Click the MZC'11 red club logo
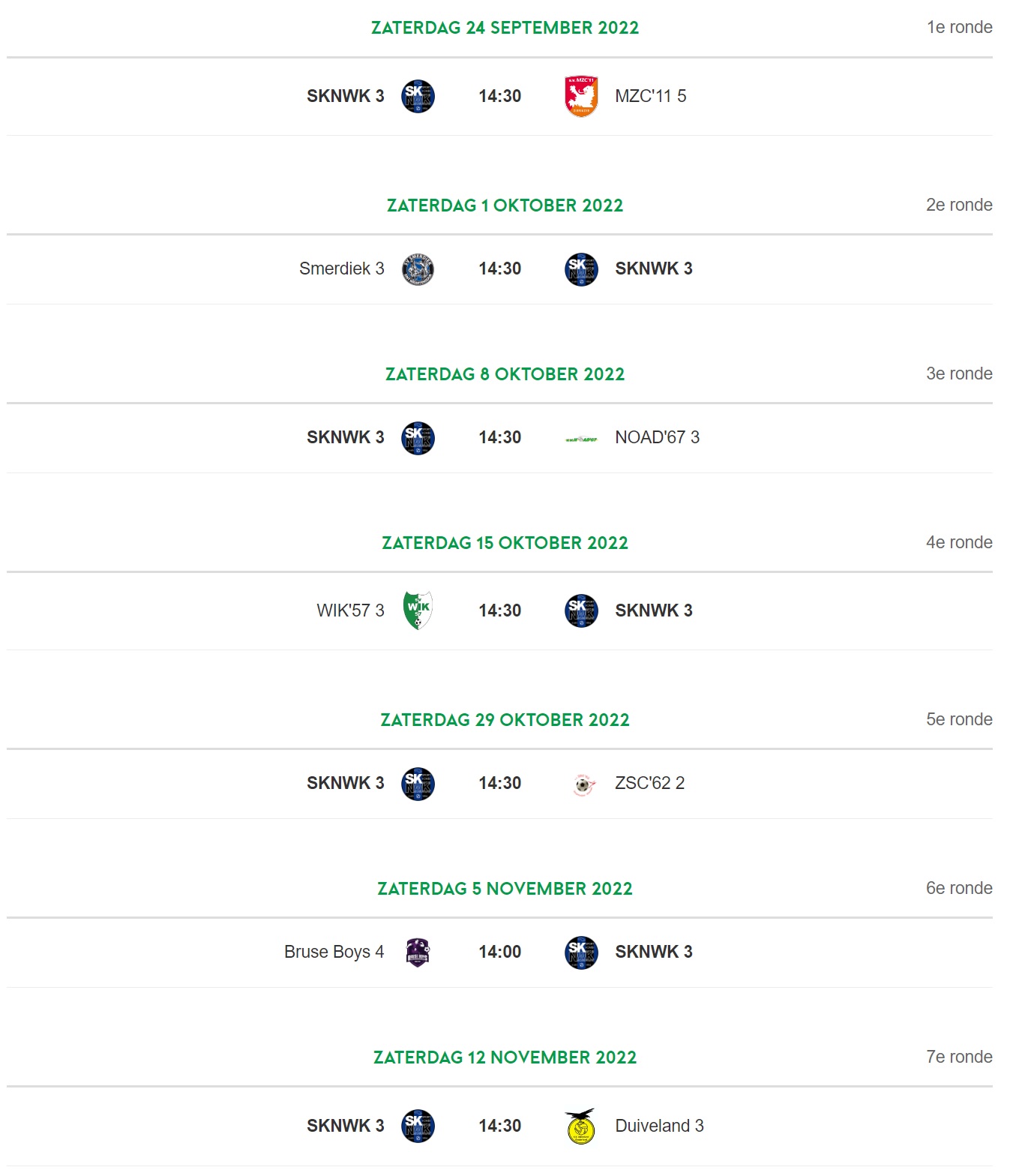Image resolution: width=1013 pixels, height=1176 pixels. (581, 96)
